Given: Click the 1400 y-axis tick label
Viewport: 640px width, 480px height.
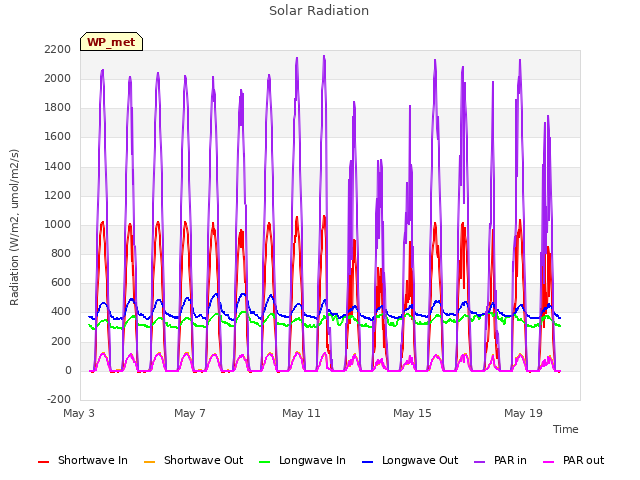Looking at the screenshot, I should [x=58, y=166].
